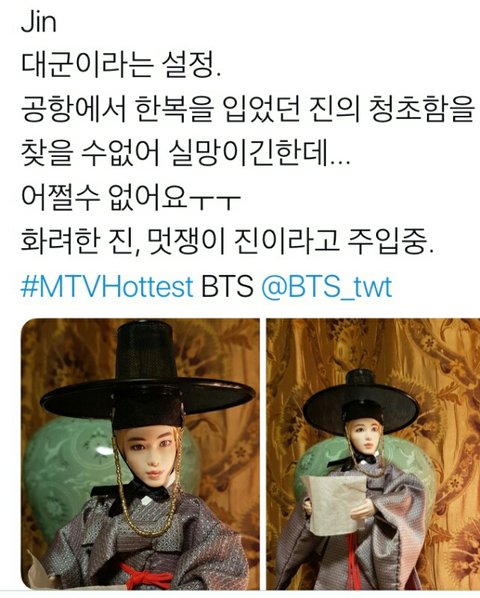
Task: Click the '어쩔수 없어요ㅜㅜ' text line
Action: (131, 199)
